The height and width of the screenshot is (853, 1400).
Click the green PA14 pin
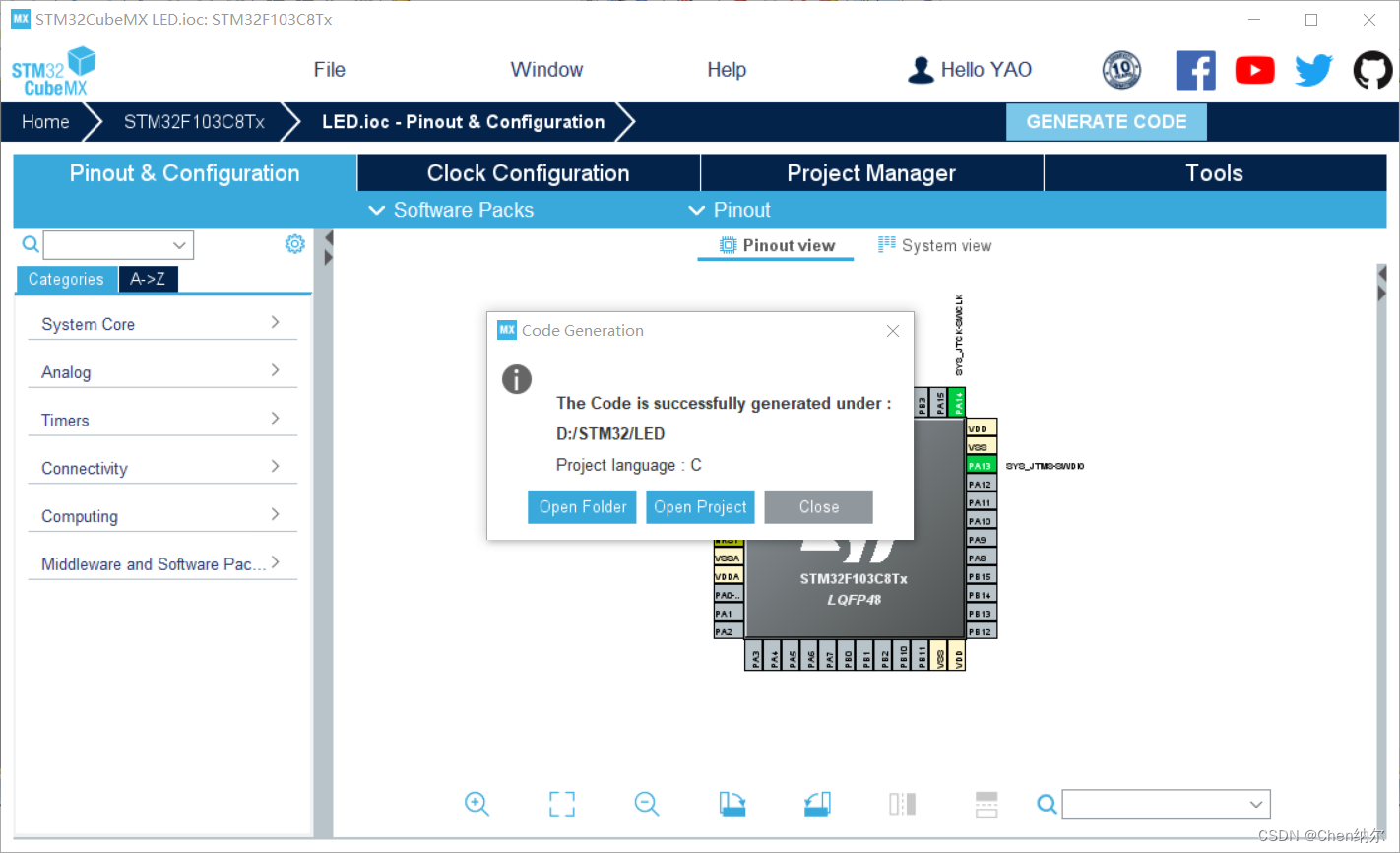[x=959, y=402]
